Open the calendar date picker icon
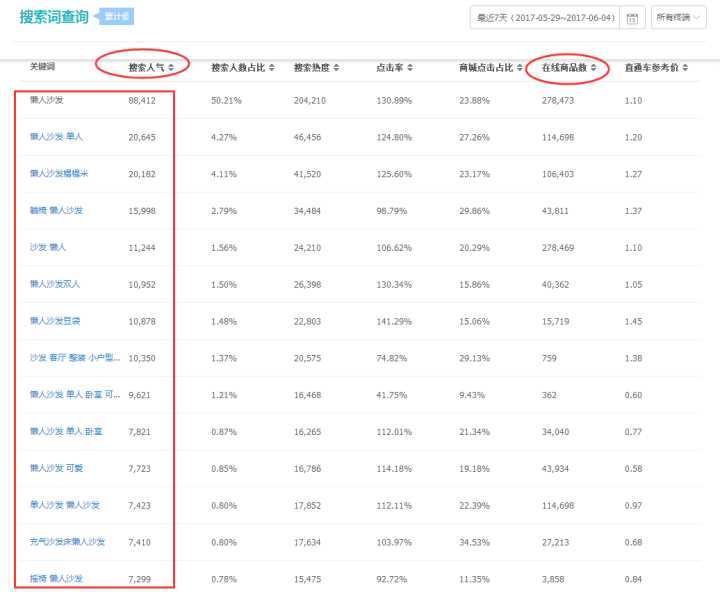The height and width of the screenshot is (592, 720). 631,18
